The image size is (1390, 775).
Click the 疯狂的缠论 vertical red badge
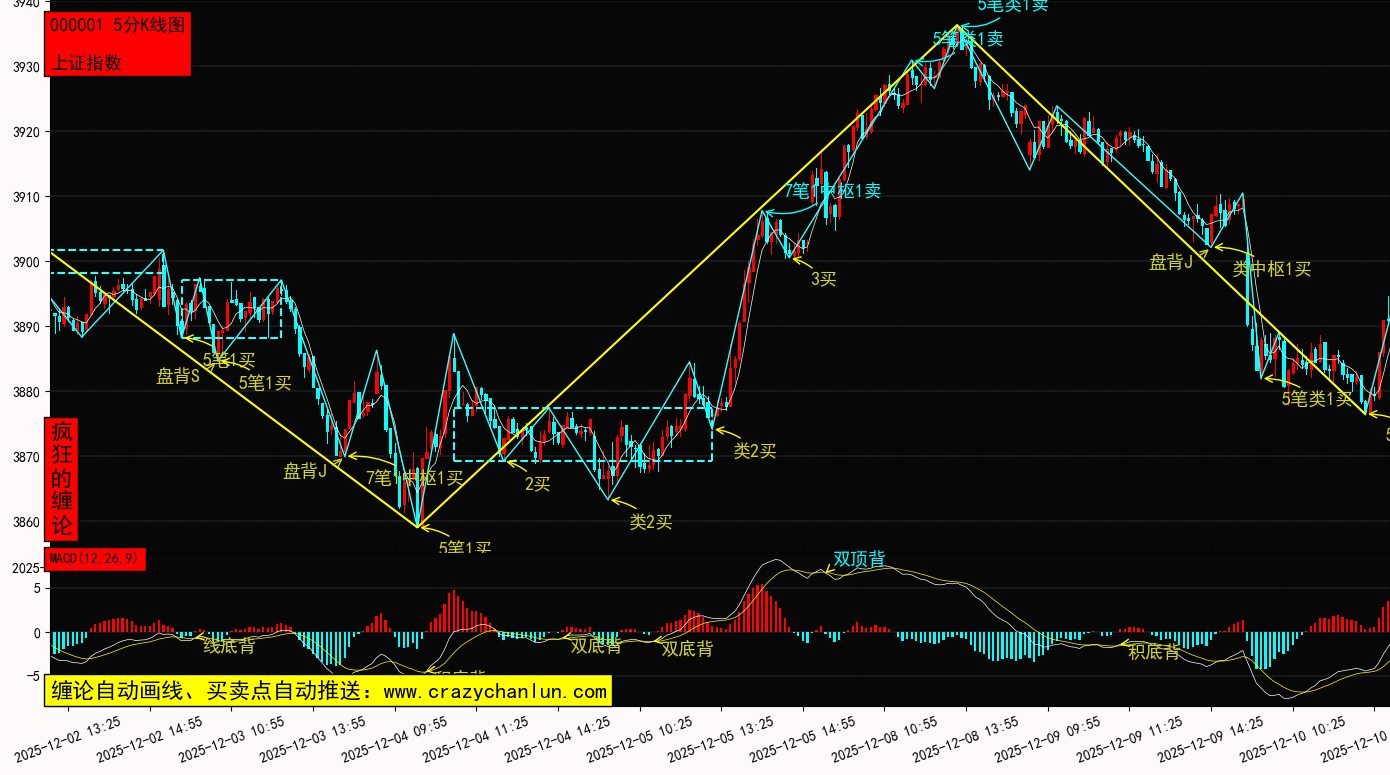(x=62, y=479)
